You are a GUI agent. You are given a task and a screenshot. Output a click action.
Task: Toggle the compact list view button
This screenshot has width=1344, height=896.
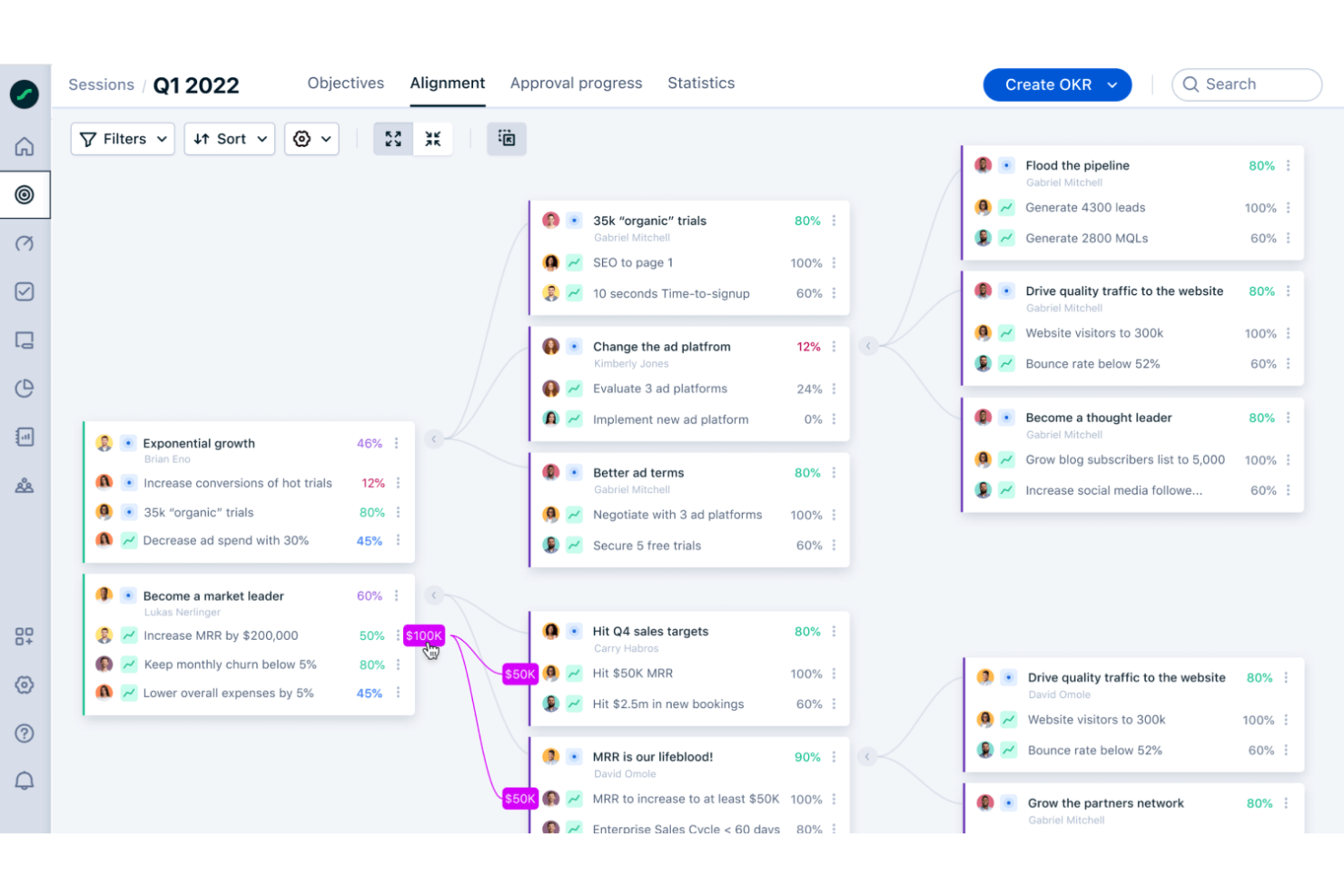(507, 139)
